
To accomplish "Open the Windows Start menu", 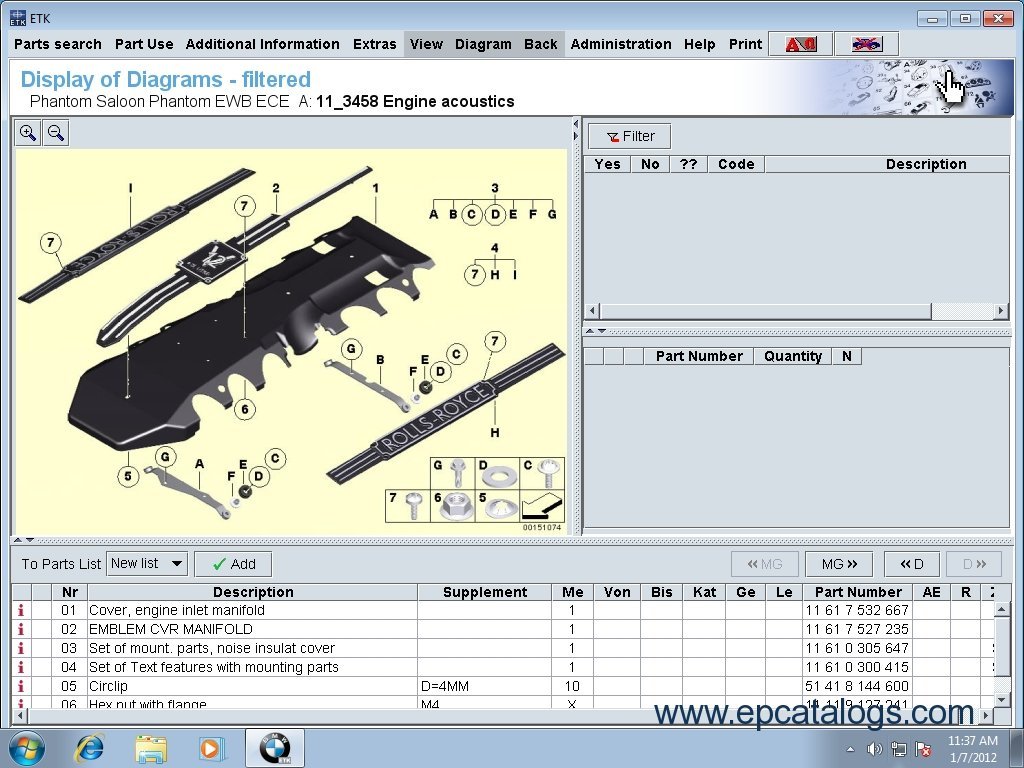I will point(26,748).
